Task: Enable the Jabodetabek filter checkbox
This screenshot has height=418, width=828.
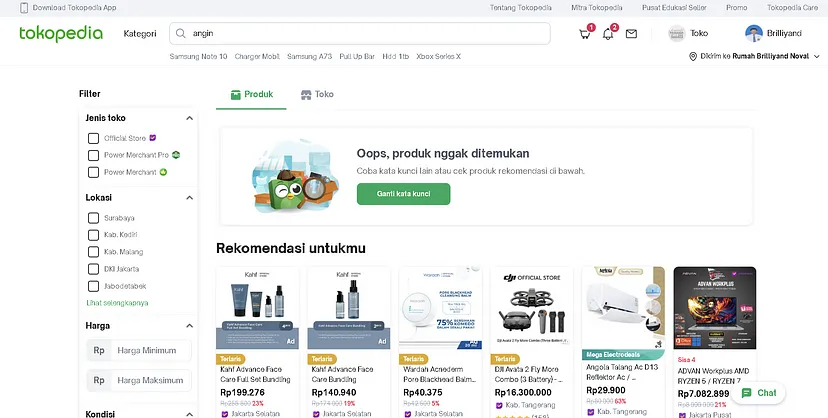Action: 93,286
